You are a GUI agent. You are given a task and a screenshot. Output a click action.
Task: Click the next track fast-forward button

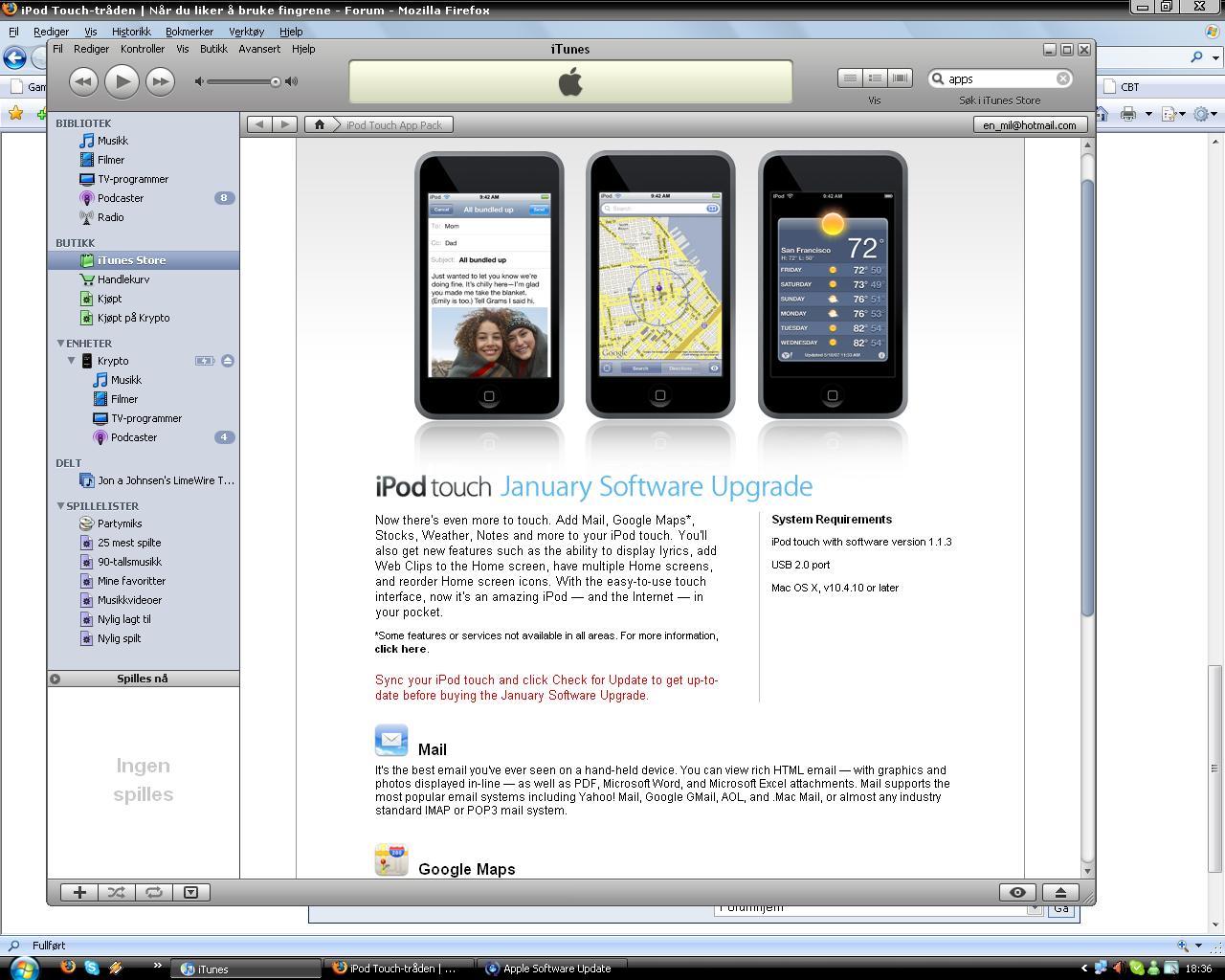(160, 81)
